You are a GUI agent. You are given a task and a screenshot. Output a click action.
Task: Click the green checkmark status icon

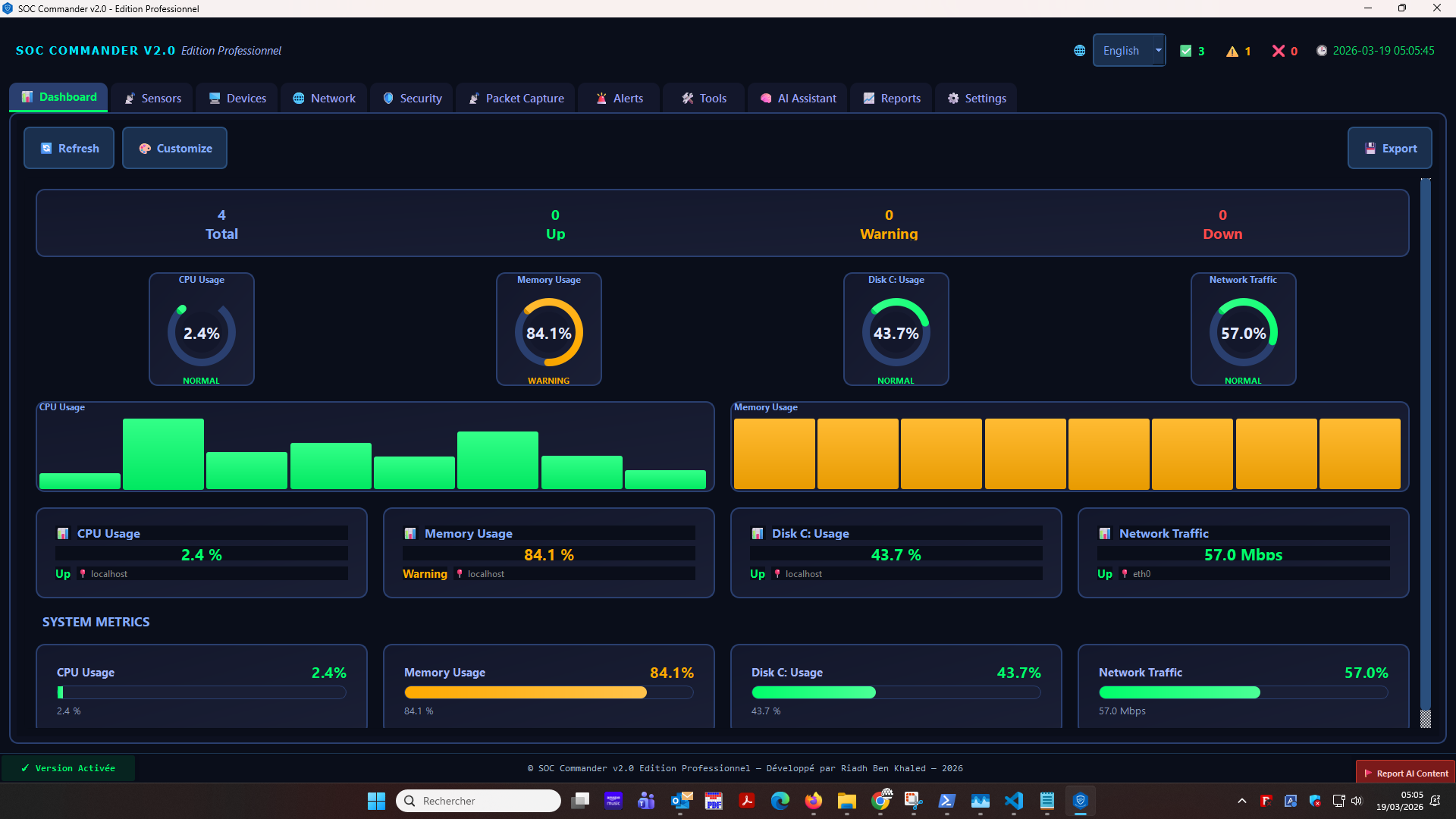[x=1186, y=51]
